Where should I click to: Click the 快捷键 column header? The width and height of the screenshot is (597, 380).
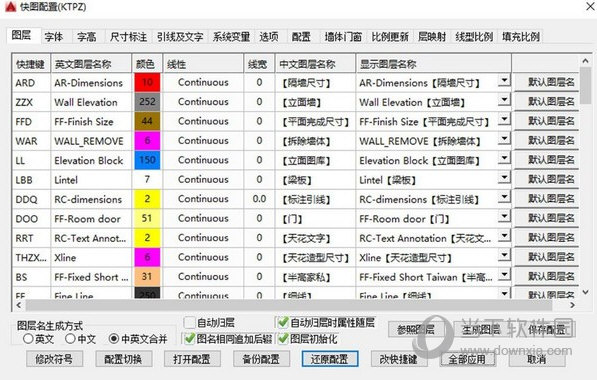tap(31, 64)
